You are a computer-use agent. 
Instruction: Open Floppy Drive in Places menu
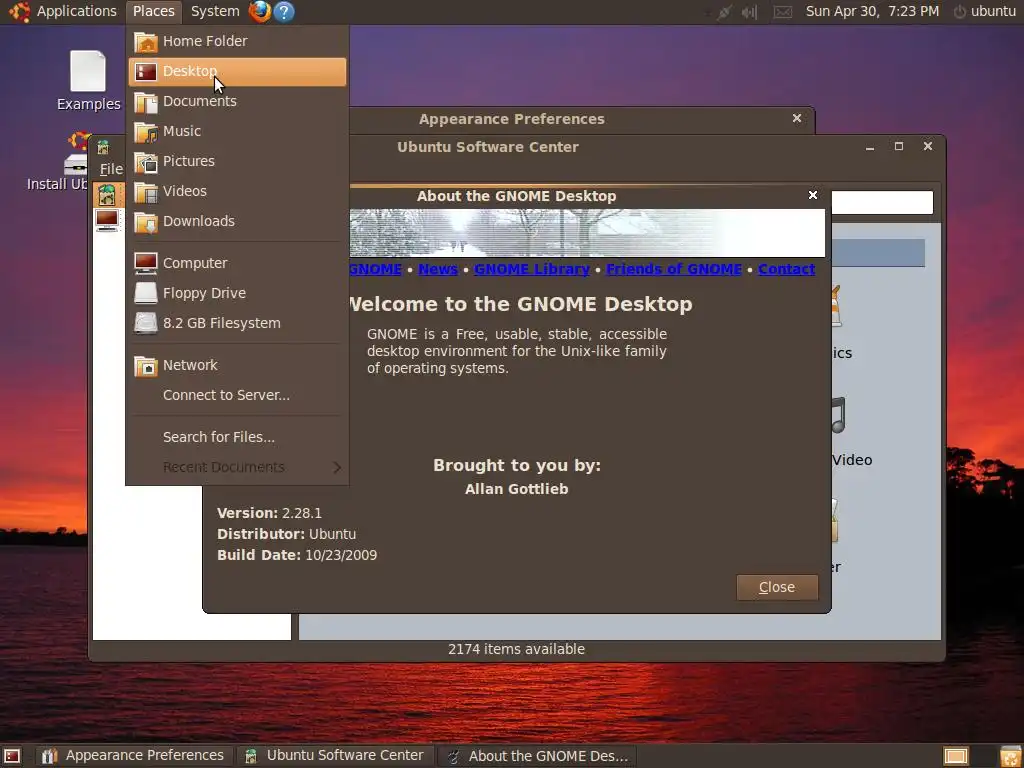(237, 293)
